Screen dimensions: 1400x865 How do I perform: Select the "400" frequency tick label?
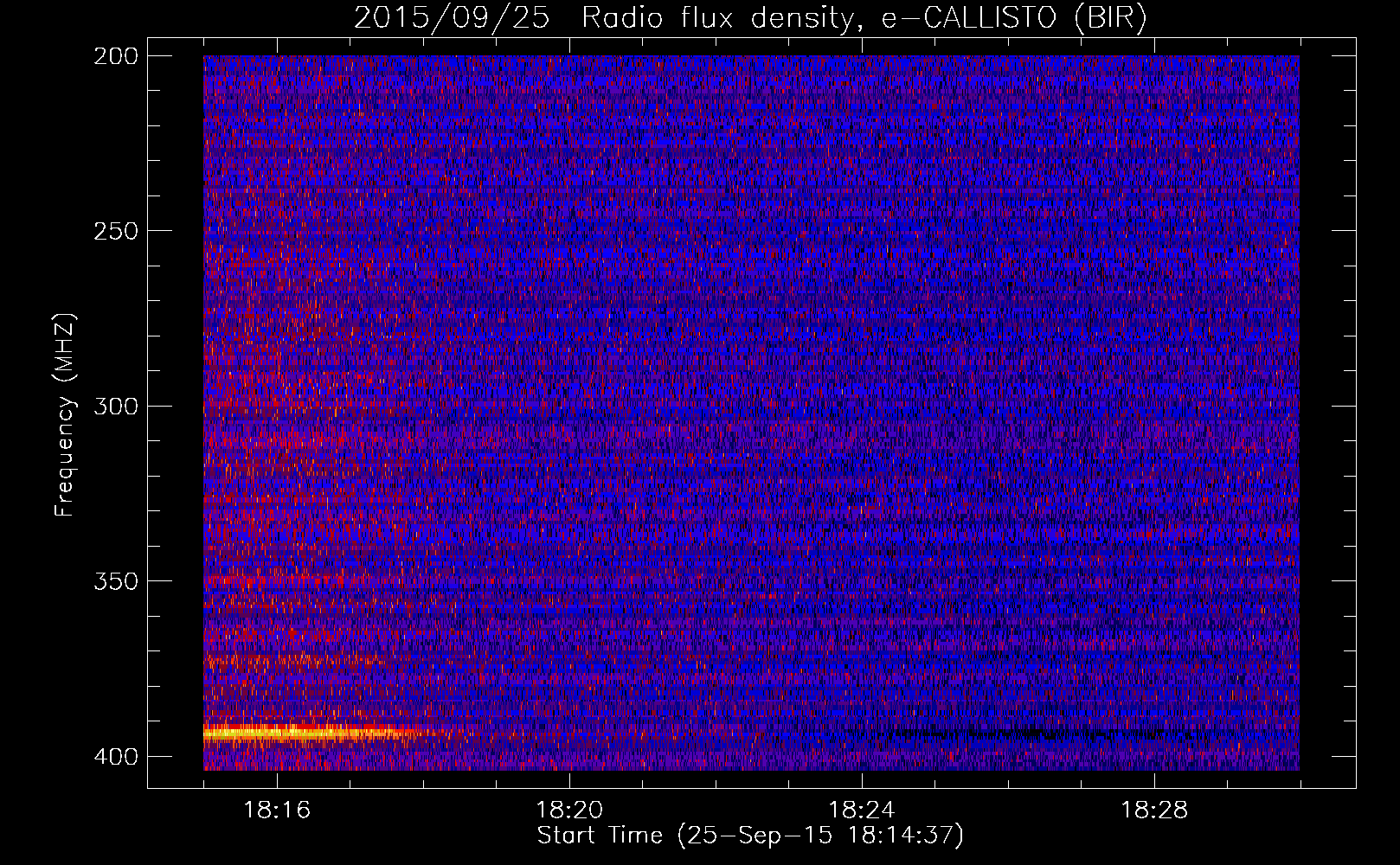point(115,757)
